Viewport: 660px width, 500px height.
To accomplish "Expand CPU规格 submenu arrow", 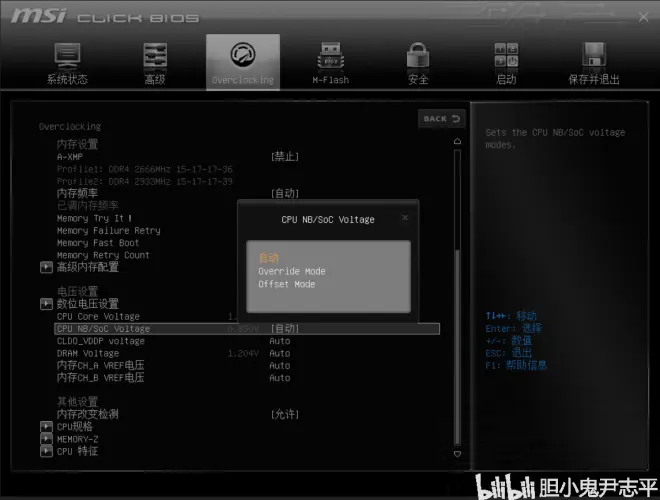I will click(x=46, y=426).
